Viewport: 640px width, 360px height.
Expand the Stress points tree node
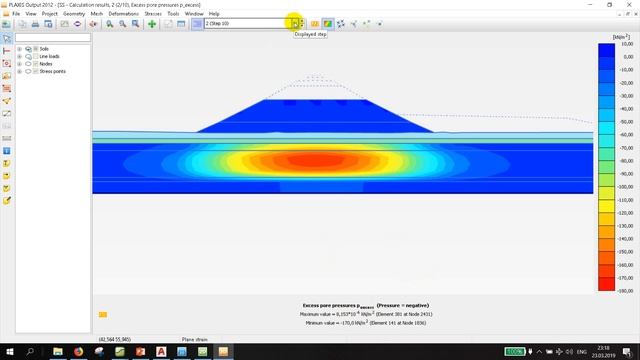point(19,71)
